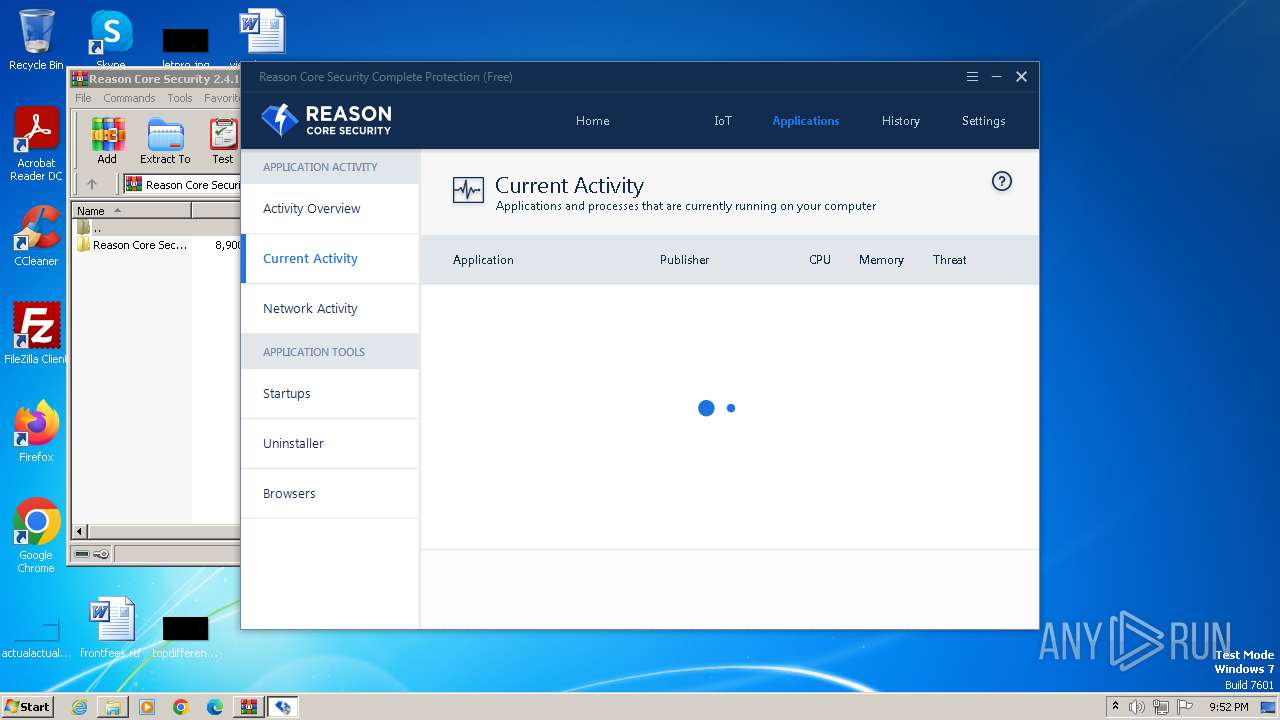
Task: Sort by CPU column header
Action: coord(820,260)
